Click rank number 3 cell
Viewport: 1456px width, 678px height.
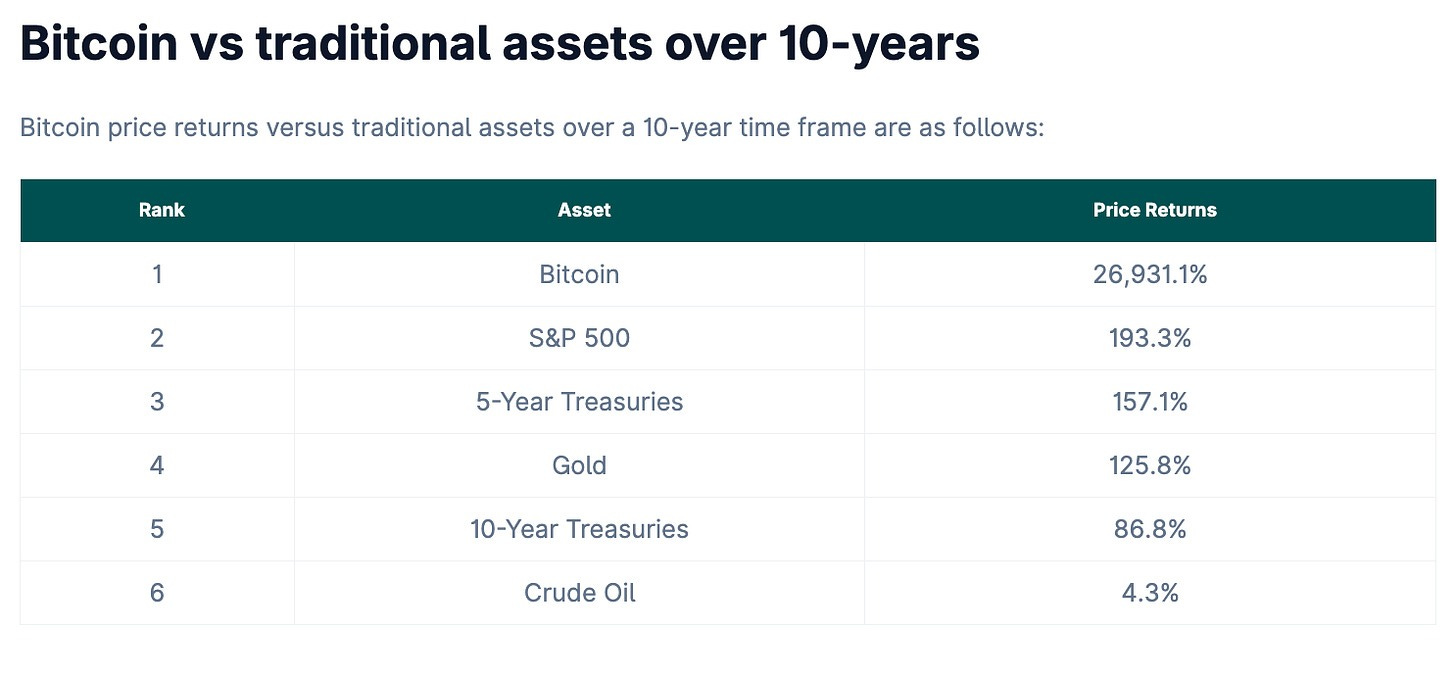tap(157, 402)
